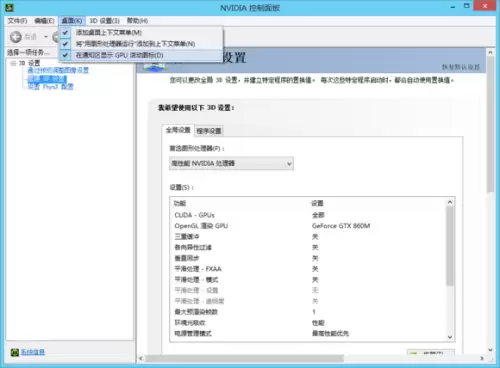500x368 pixels.
Task: Switch to the Program Settings tab
Action: pyautogui.click(x=209, y=131)
